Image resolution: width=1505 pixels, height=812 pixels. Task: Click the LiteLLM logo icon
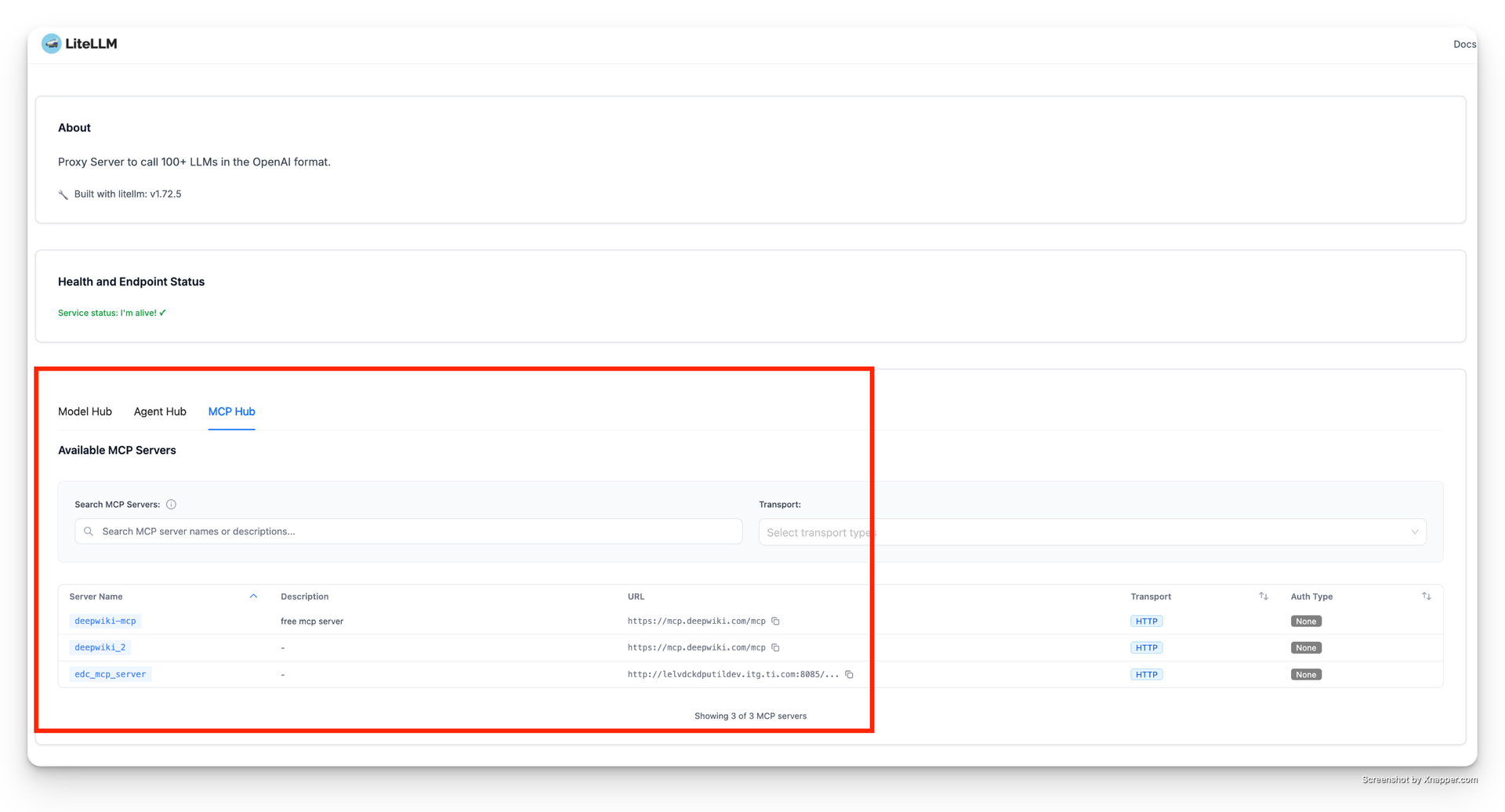click(x=51, y=44)
